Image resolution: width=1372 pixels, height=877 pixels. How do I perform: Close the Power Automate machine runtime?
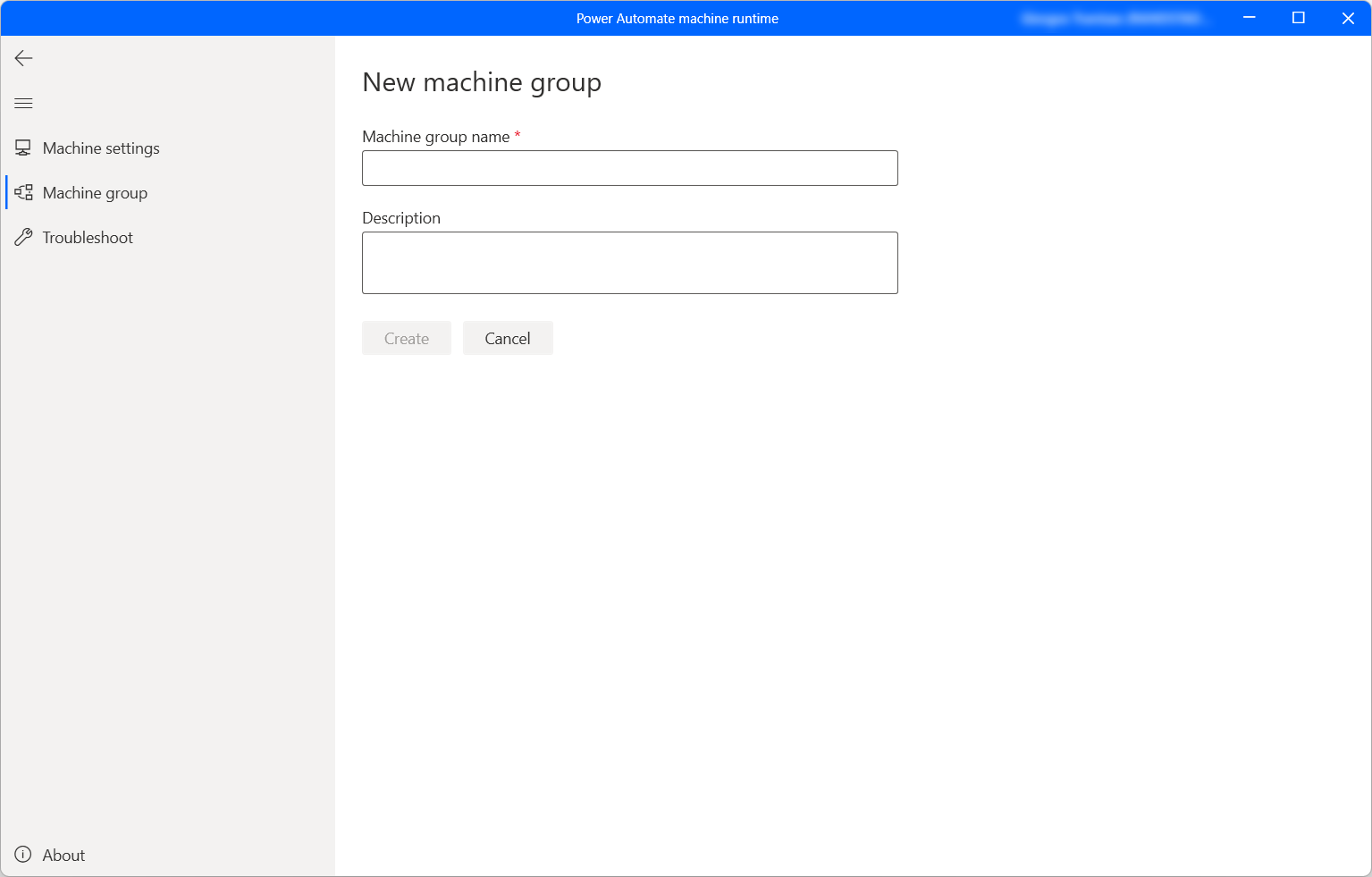[1348, 18]
